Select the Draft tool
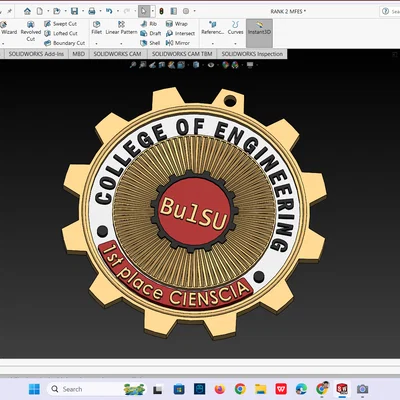Screen dimensions: 400x400 (151, 33)
